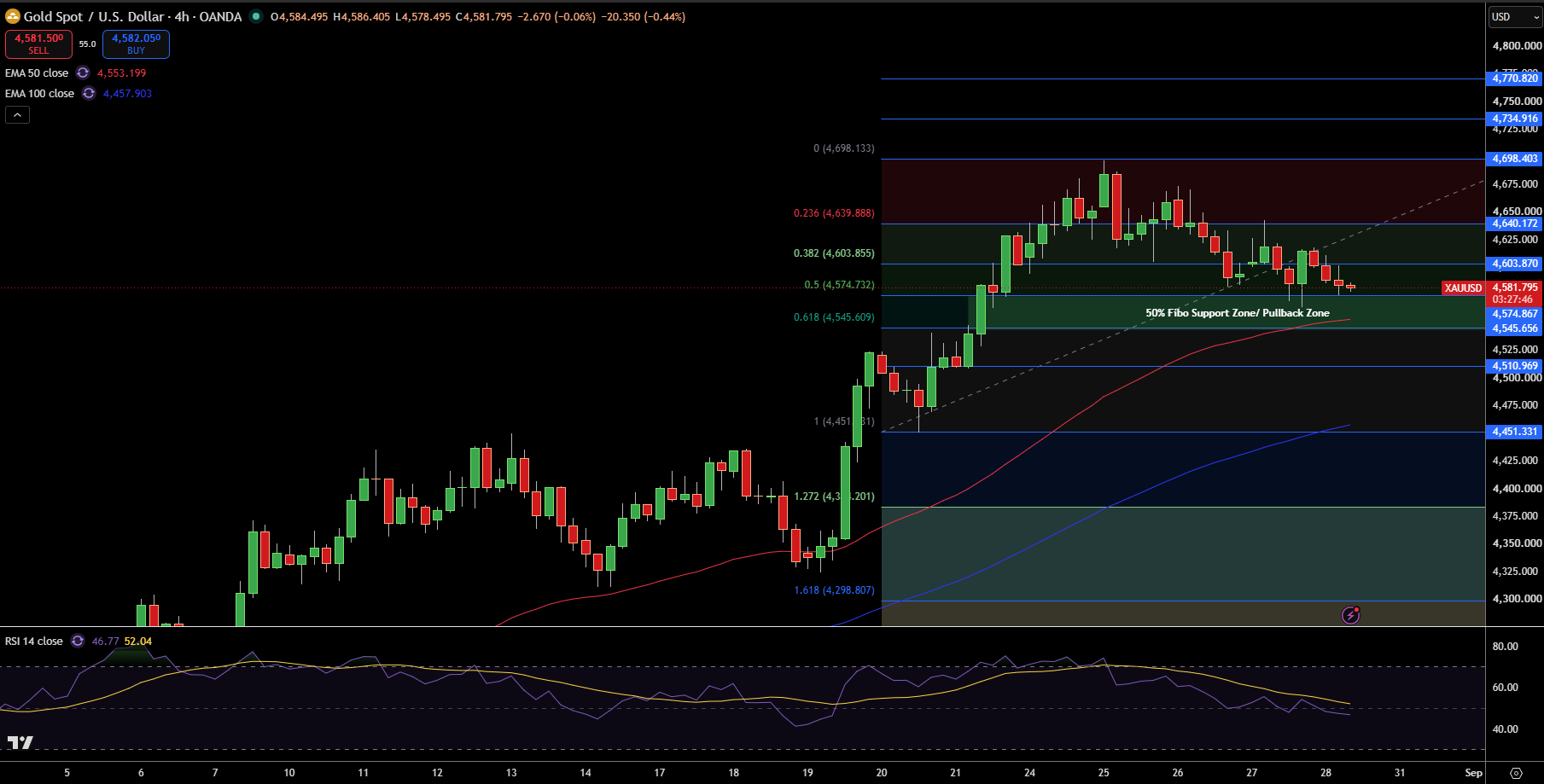Image resolution: width=1544 pixels, height=784 pixels.
Task: Click the XAUUSD price tag on the scale
Action: click(x=1463, y=288)
